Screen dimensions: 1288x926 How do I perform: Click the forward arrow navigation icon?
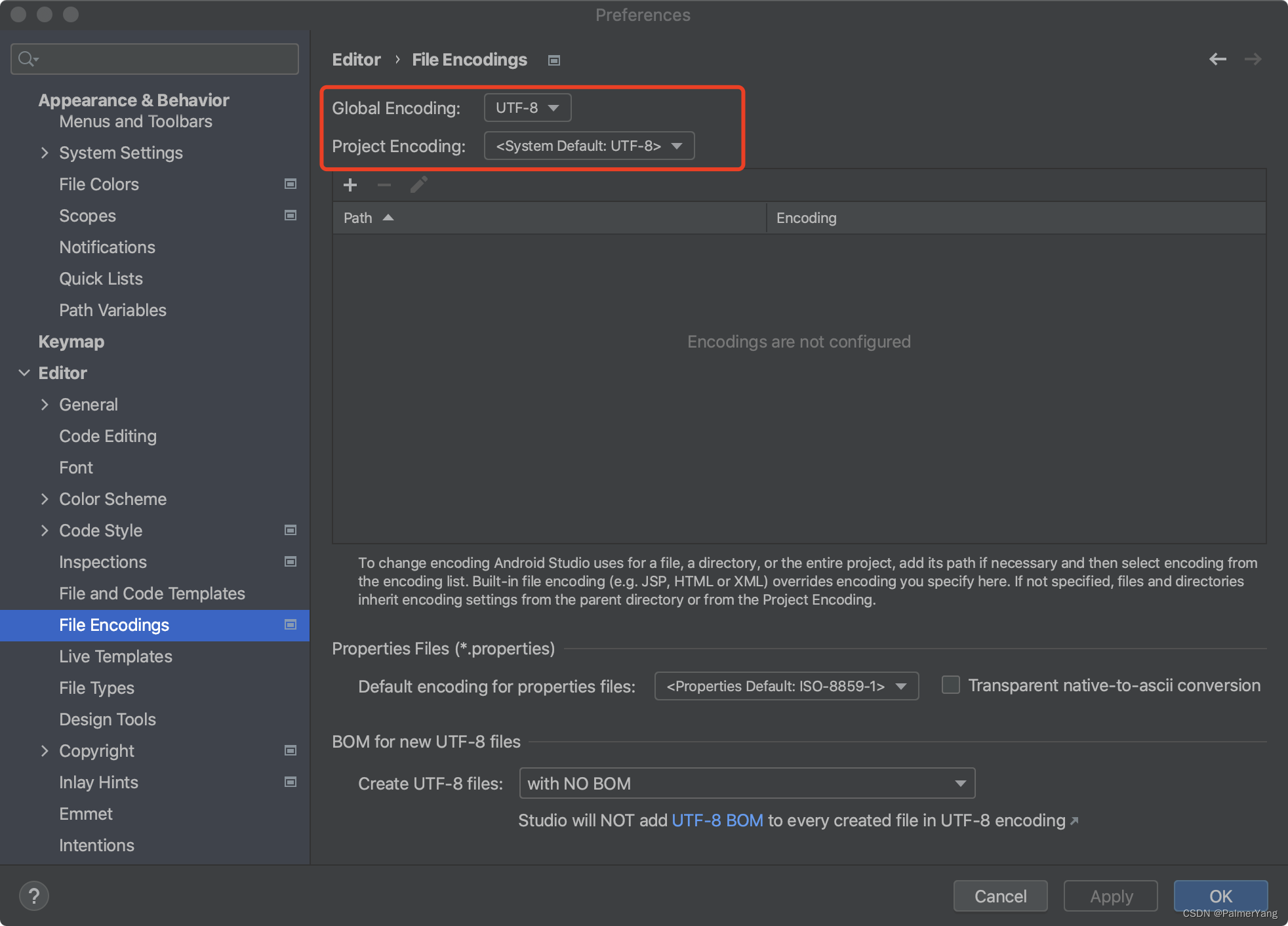pyautogui.click(x=1253, y=59)
